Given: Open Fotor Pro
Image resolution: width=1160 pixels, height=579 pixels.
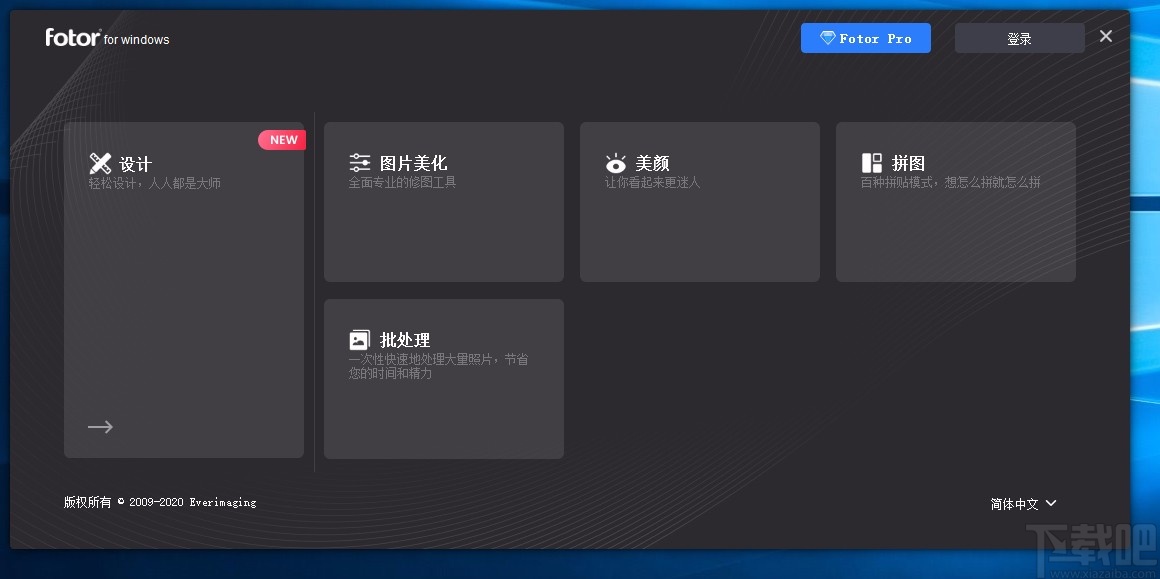Looking at the screenshot, I should click(866, 37).
